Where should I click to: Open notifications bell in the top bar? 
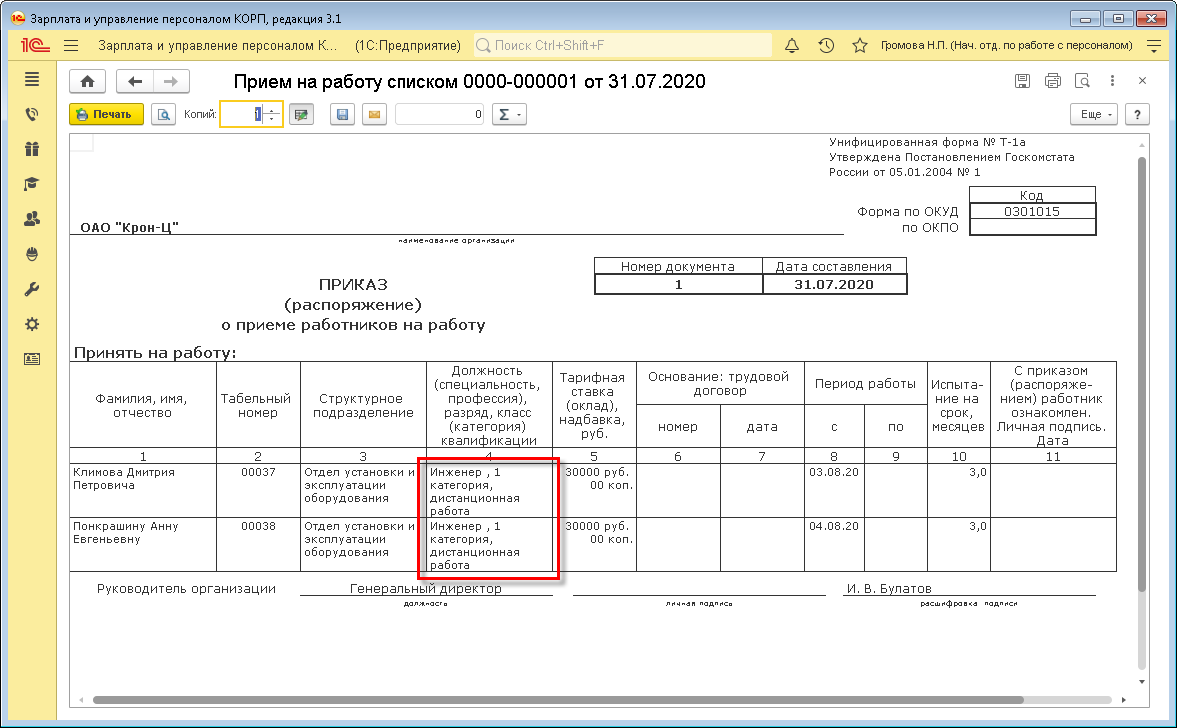792,46
